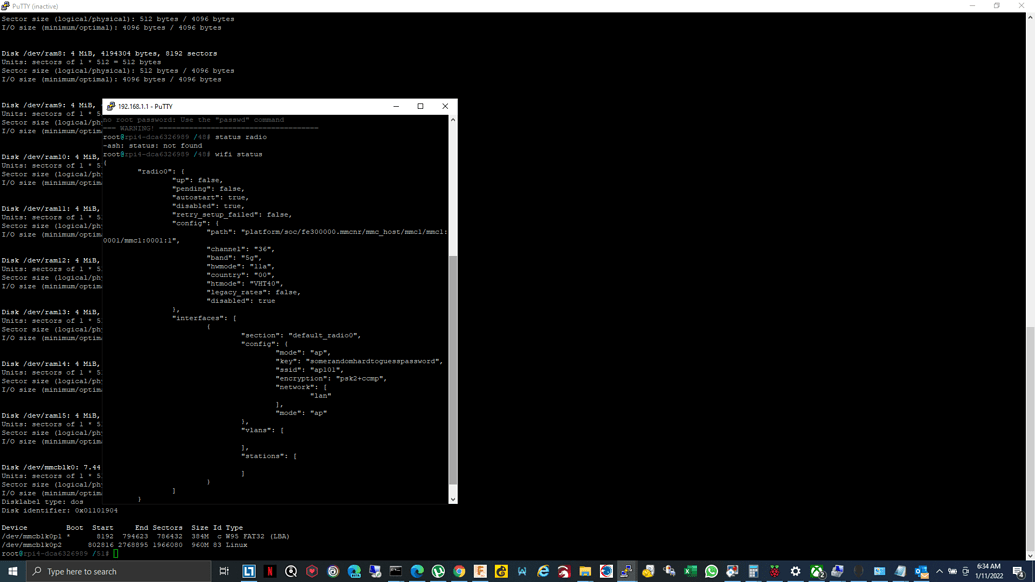This screenshot has height=582, width=1035.
Task: Open Netflix from the taskbar
Action: (270, 572)
